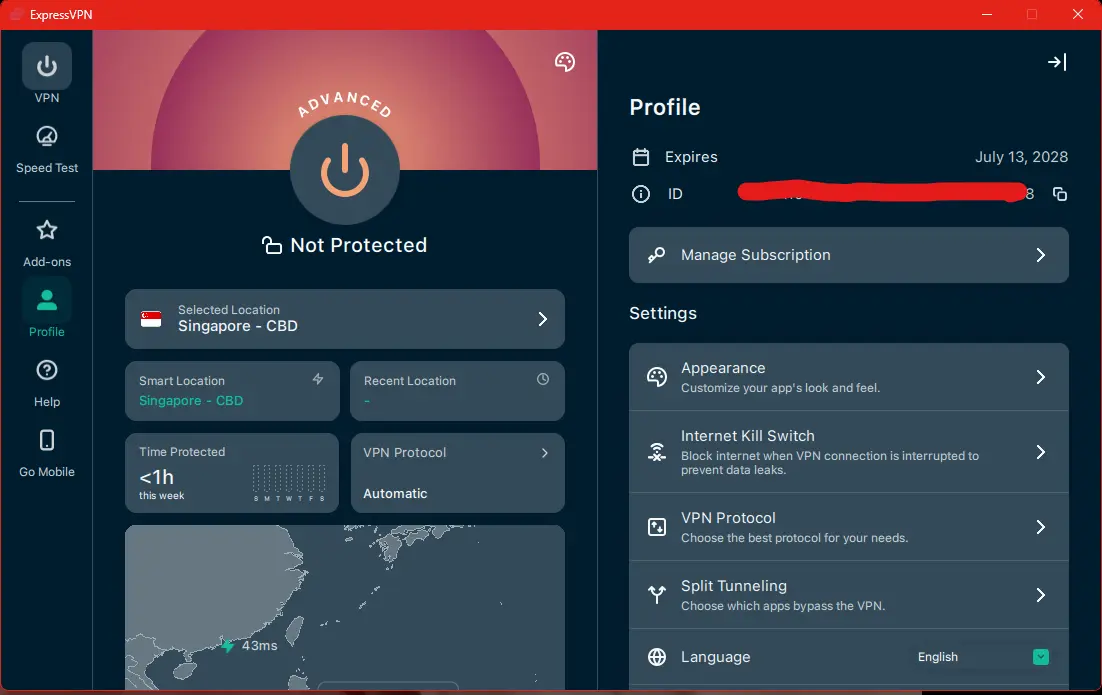
Task: Expand the Internet Kill Switch chevron
Action: (x=1041, y=452)
